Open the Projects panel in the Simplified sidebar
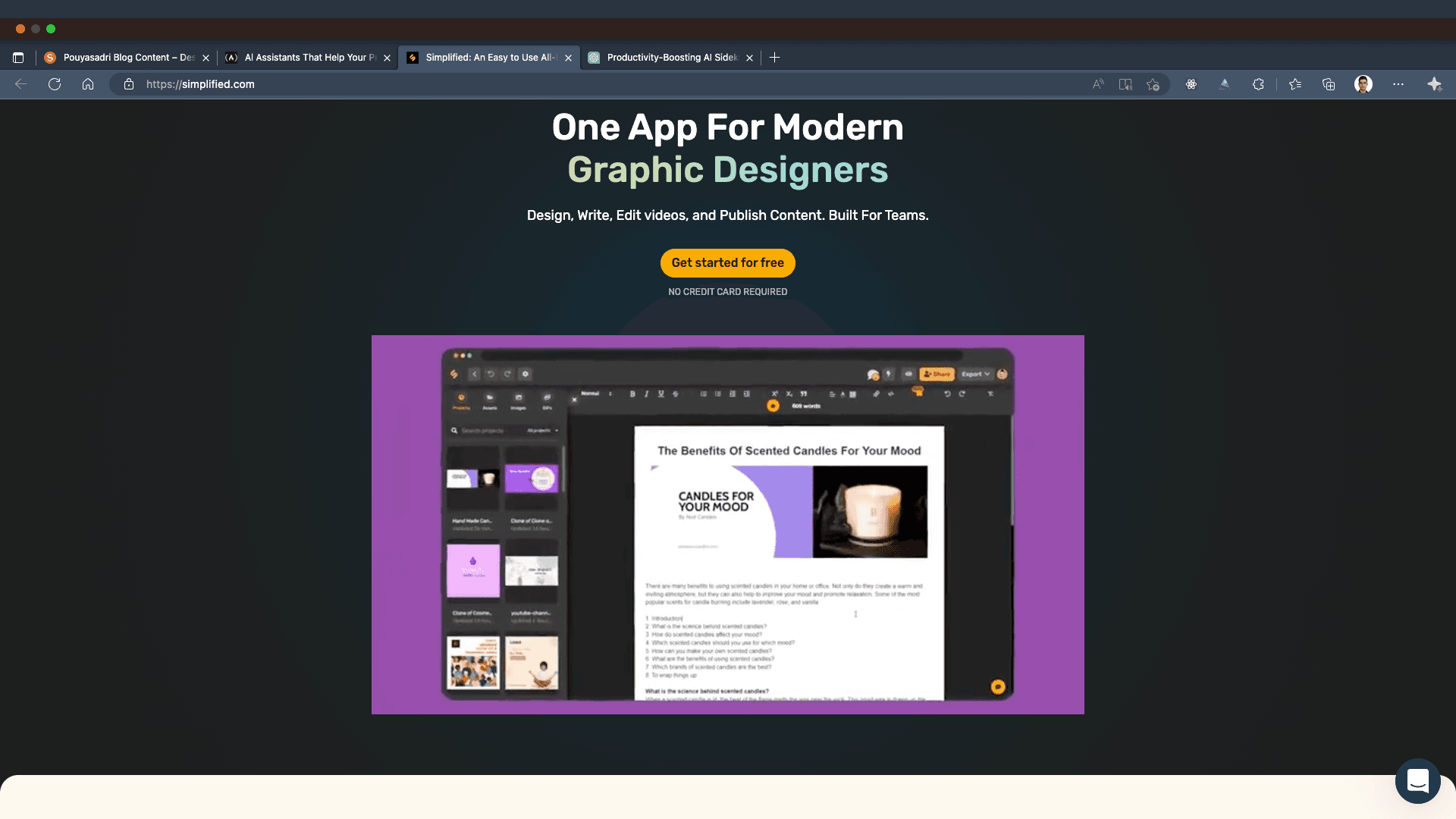The image size is (1456, 819). click(461, 400)
